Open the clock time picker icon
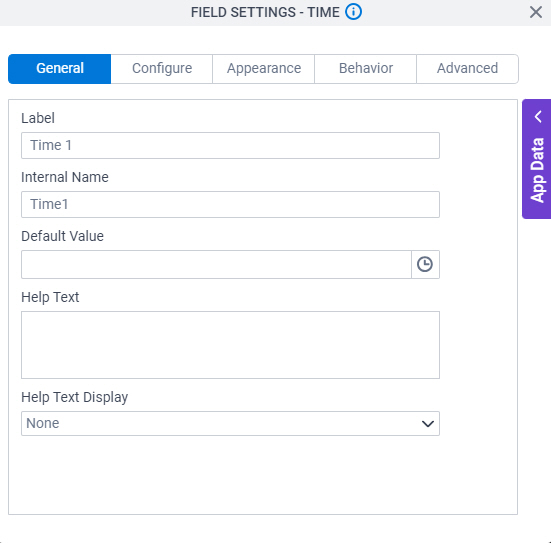The image size is (551, 543). click(425, 264)
